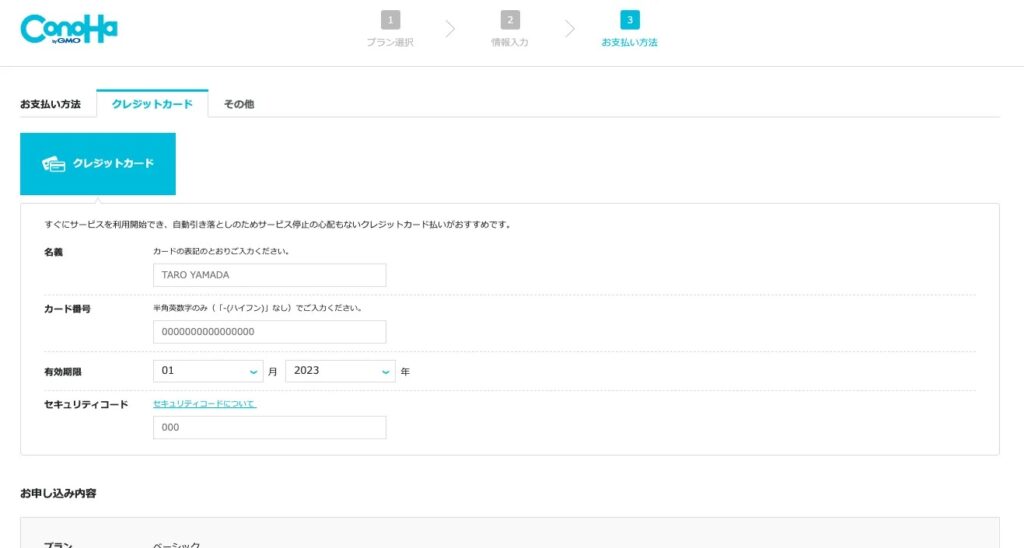Viewport: 1024px width, 548px height.
Task: Click the セキュリティコード label
Action: coord(86,404)
